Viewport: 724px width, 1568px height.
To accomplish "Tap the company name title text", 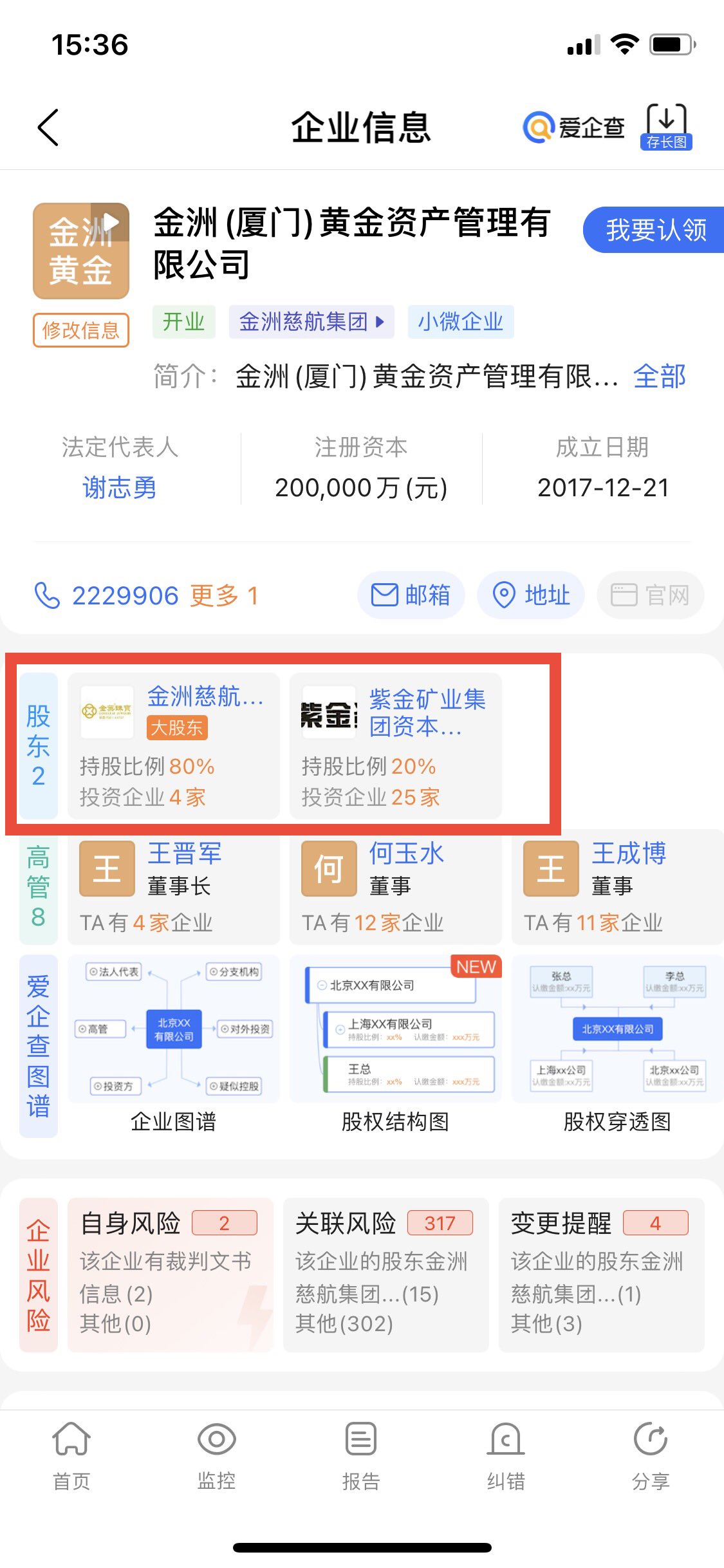I will [351, 243].
